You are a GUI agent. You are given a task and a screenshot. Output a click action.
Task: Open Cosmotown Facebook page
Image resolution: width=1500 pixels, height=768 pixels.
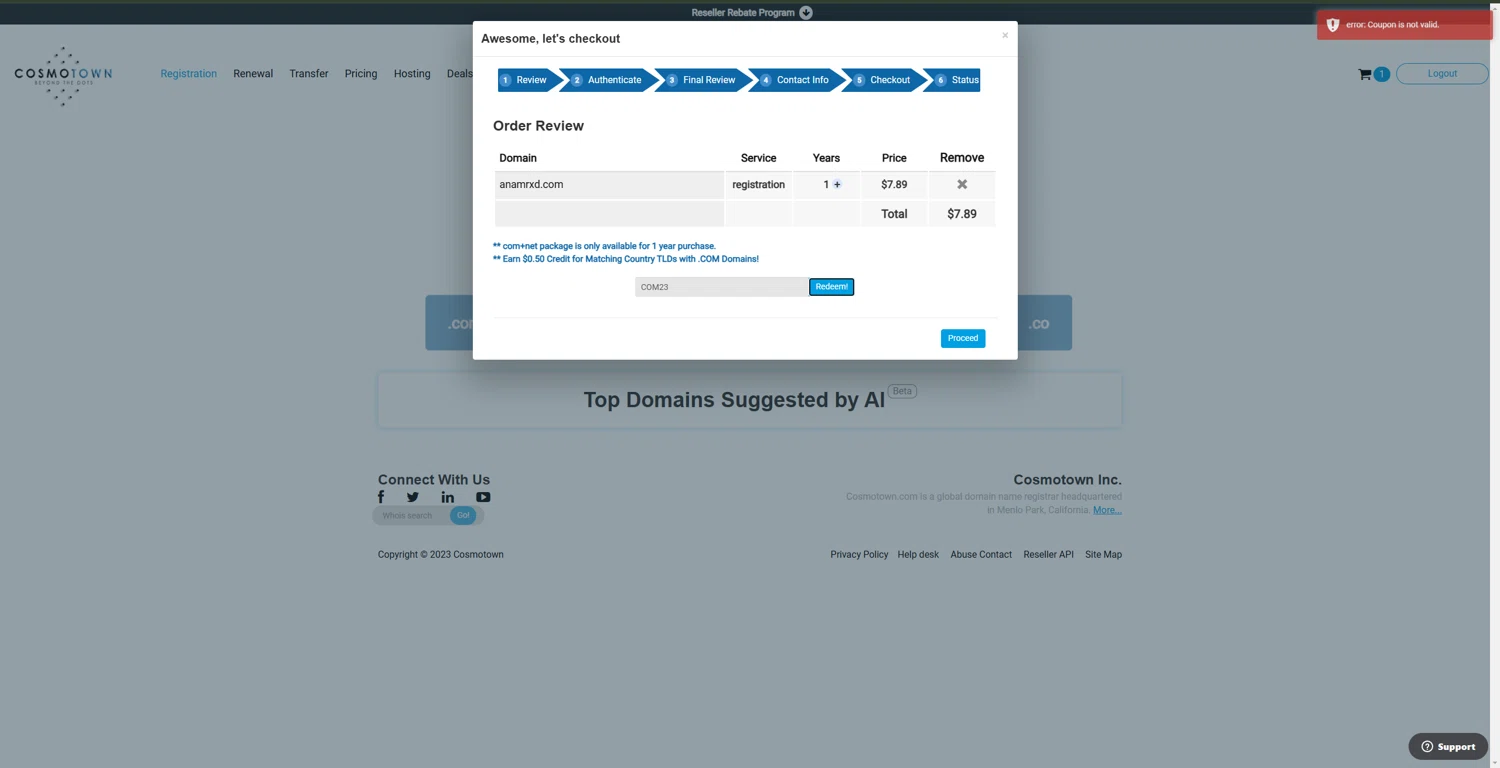[x=381, y=497]
